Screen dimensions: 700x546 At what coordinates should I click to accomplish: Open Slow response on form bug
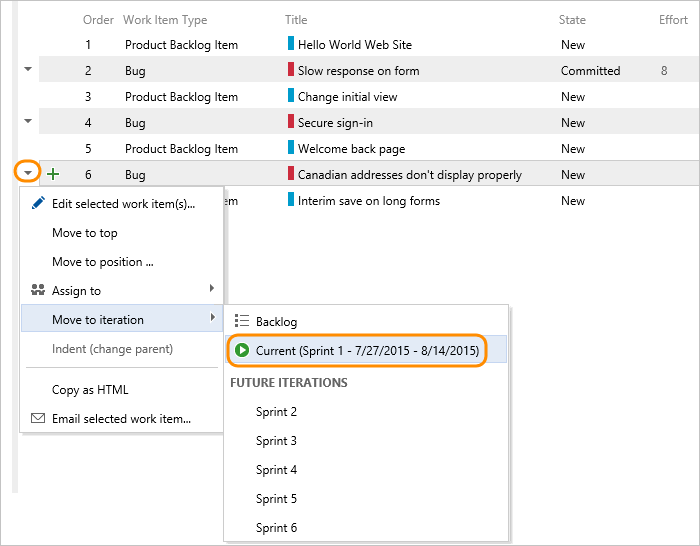pos(358,71)
